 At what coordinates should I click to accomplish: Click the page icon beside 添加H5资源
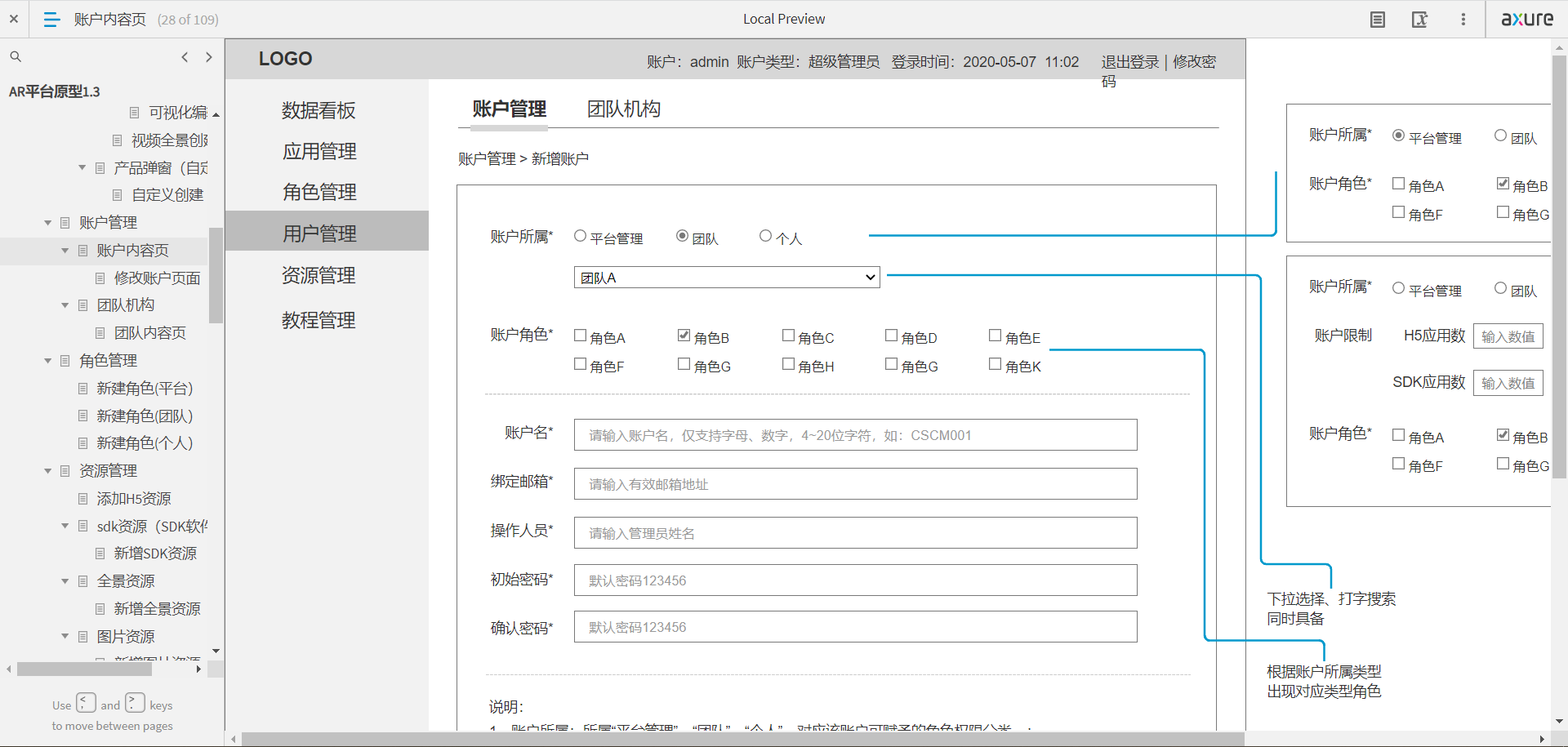coord(82,498)
